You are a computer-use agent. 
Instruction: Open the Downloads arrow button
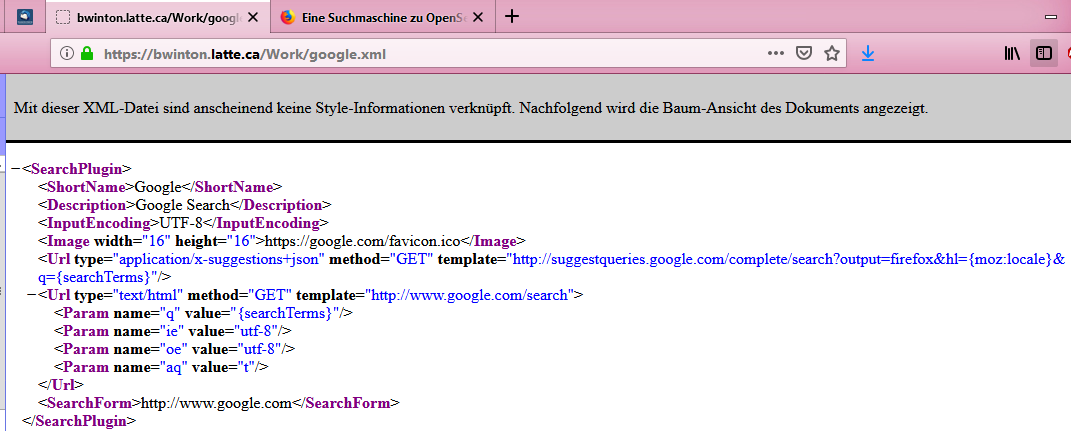(868, 53)
